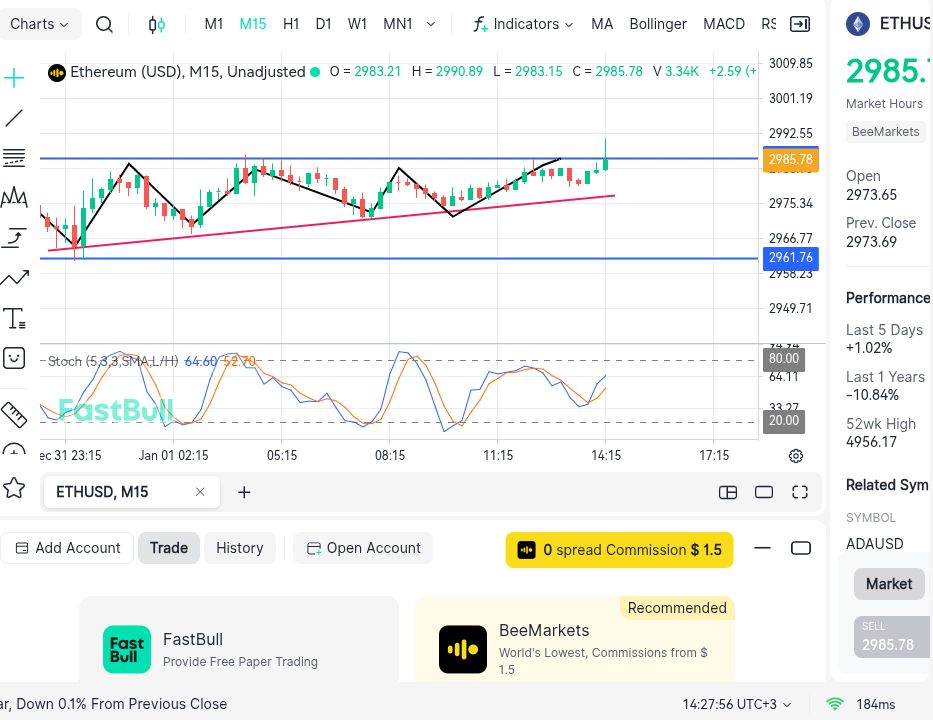Expand more timeframes chevron after MN1
Image resolution: width=933 pixels, height=720 pixels.
pyautogui.click(x=431, y=24)
